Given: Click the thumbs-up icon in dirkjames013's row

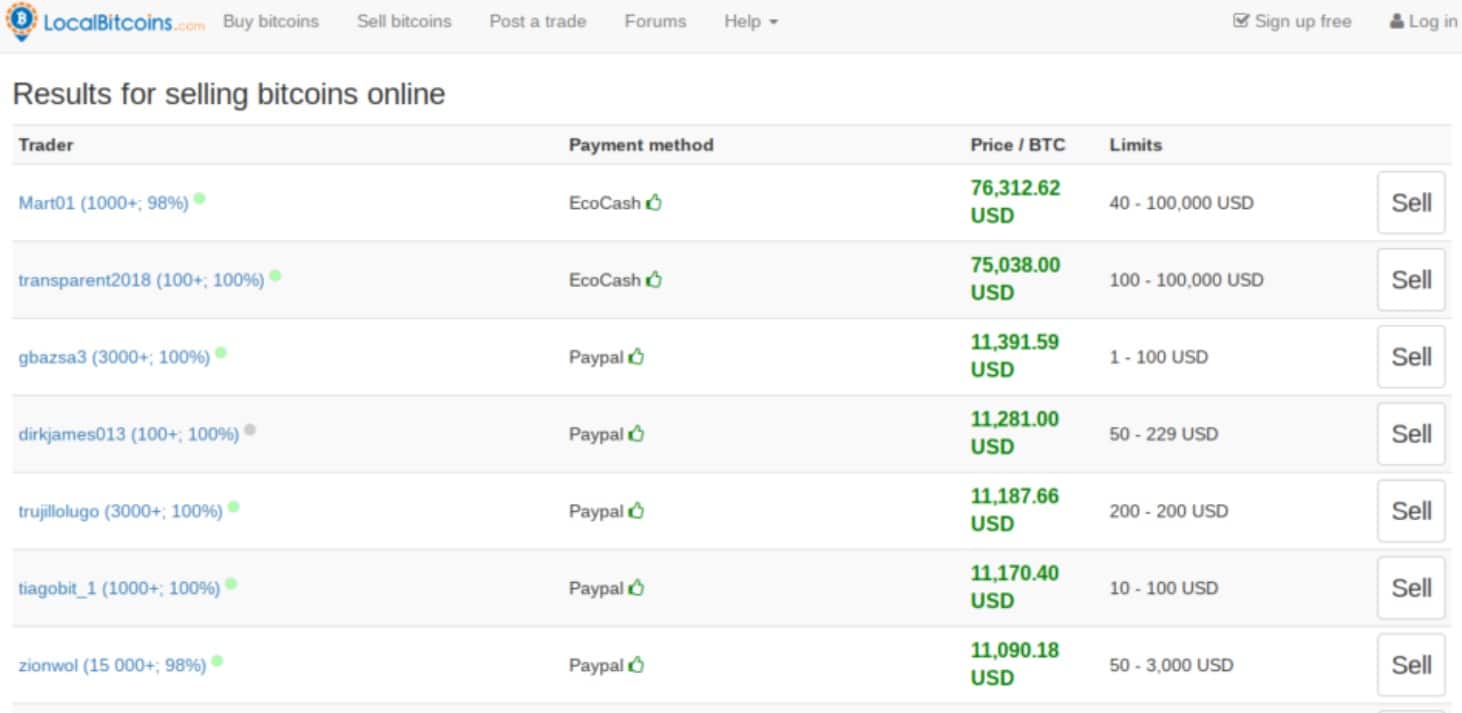Looking at the screenshot, I should [x=637, y=433].
